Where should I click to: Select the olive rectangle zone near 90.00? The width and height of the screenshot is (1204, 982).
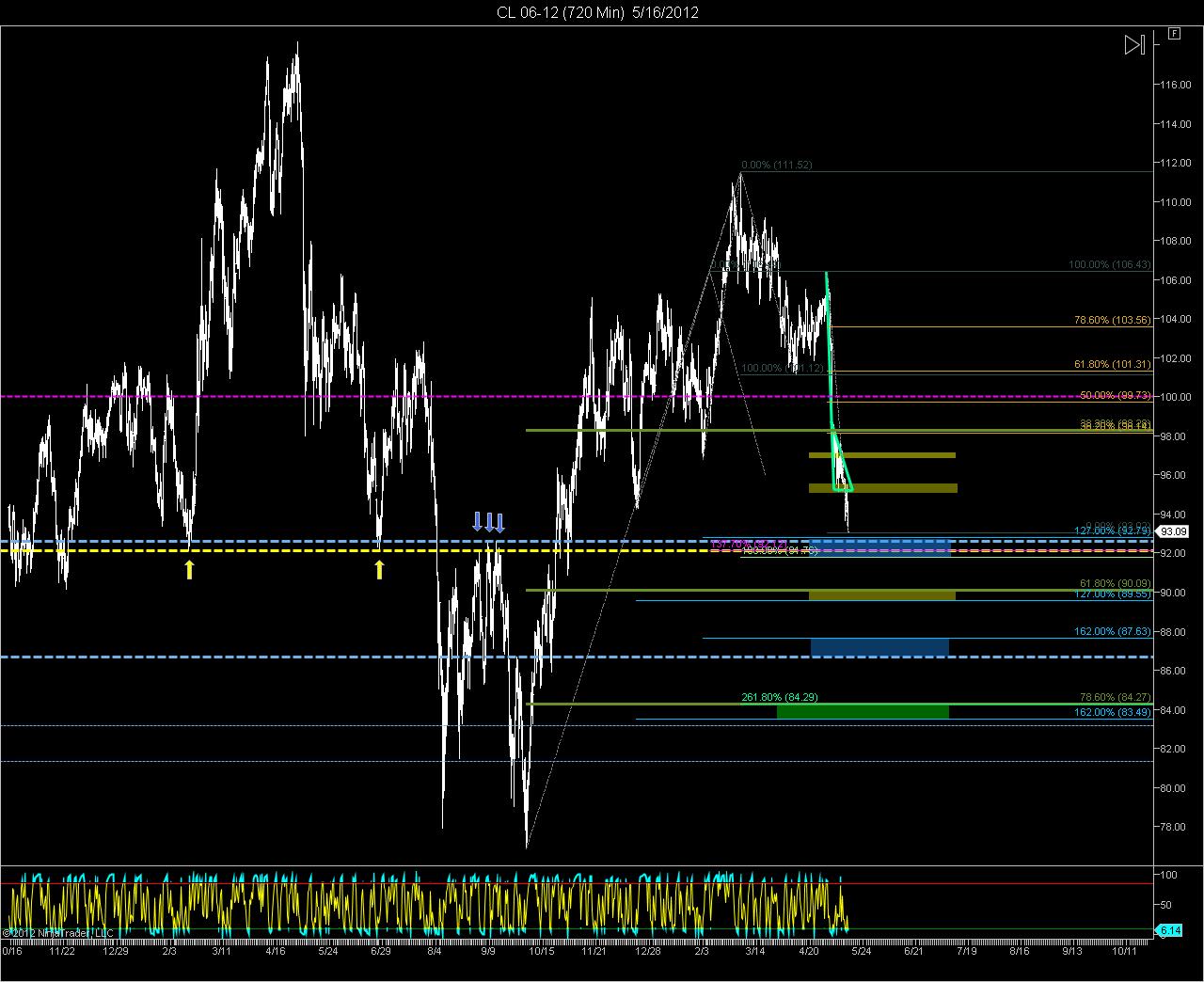click(x=882, y=595)
